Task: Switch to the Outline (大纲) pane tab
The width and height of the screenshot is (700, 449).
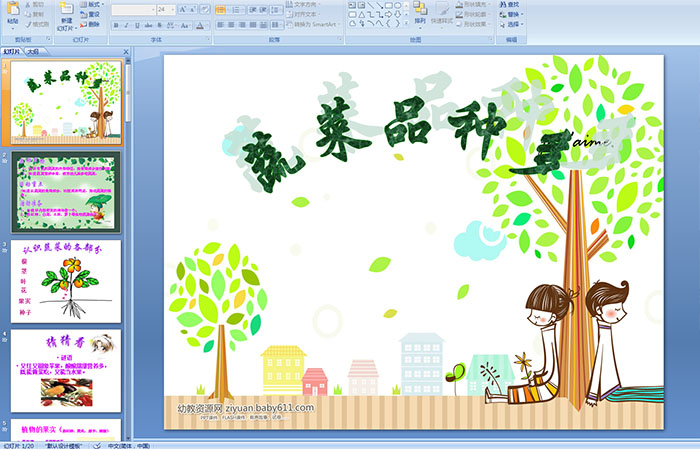Action: click(34, 52)
